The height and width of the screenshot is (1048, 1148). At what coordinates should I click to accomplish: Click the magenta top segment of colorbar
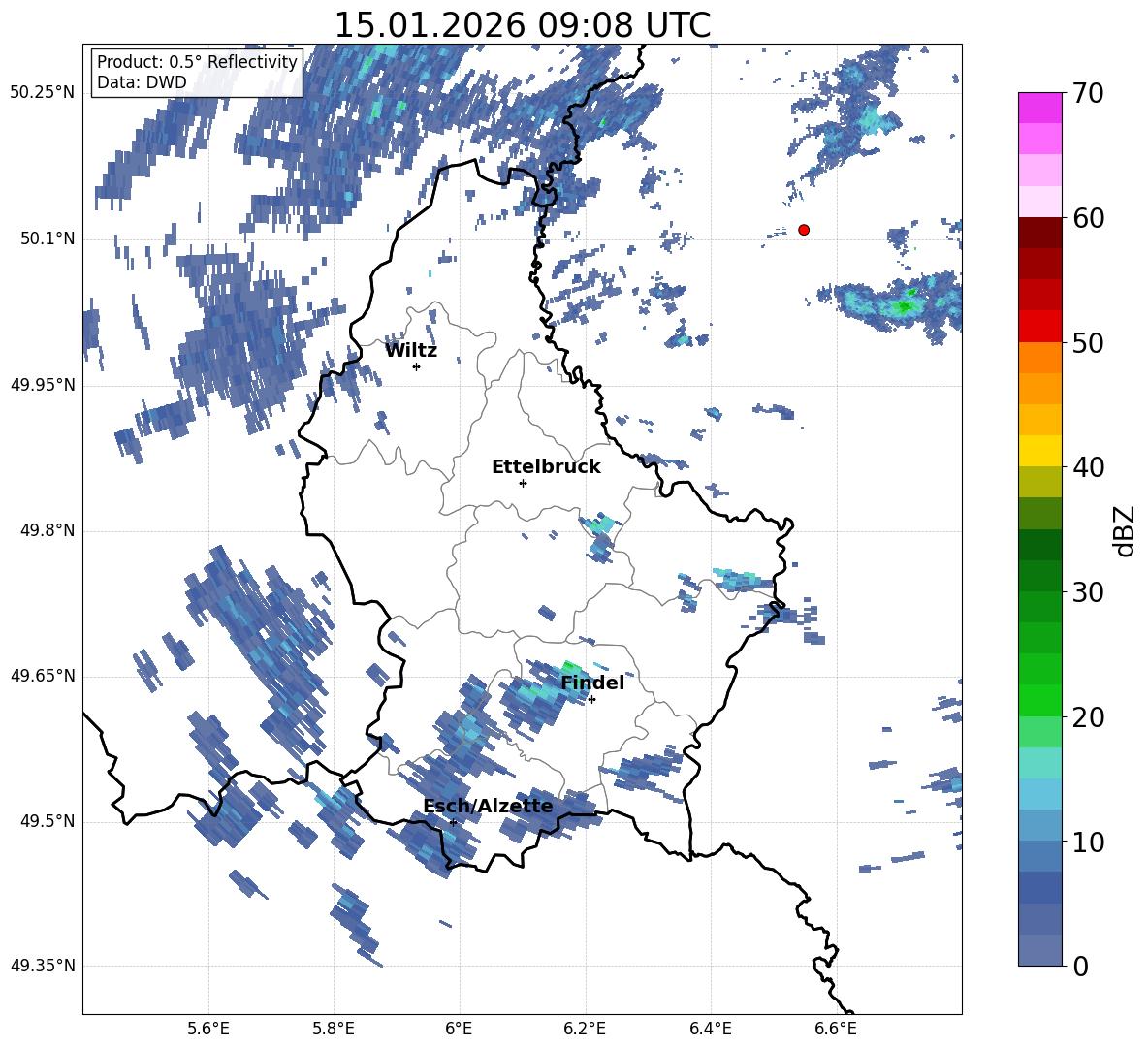click(x=1039, y=109)
